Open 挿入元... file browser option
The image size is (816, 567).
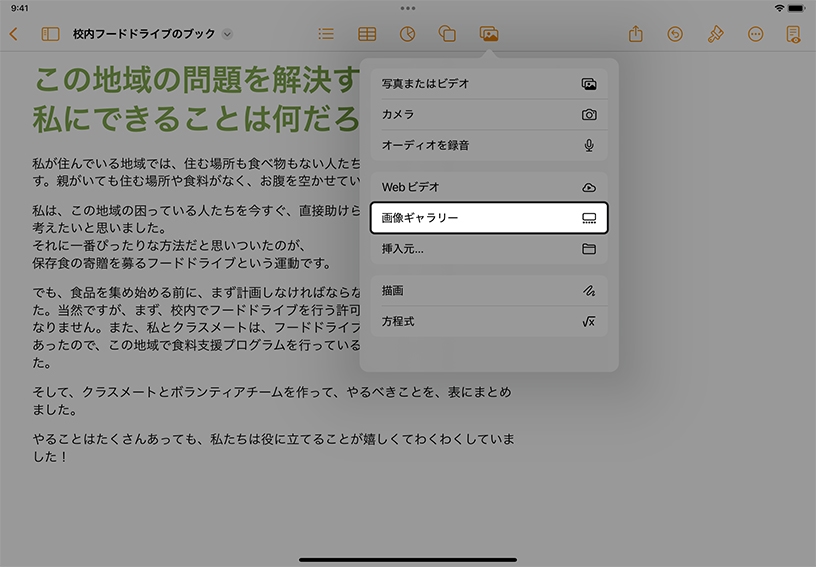pyautogui.click(x=489, y=249)
